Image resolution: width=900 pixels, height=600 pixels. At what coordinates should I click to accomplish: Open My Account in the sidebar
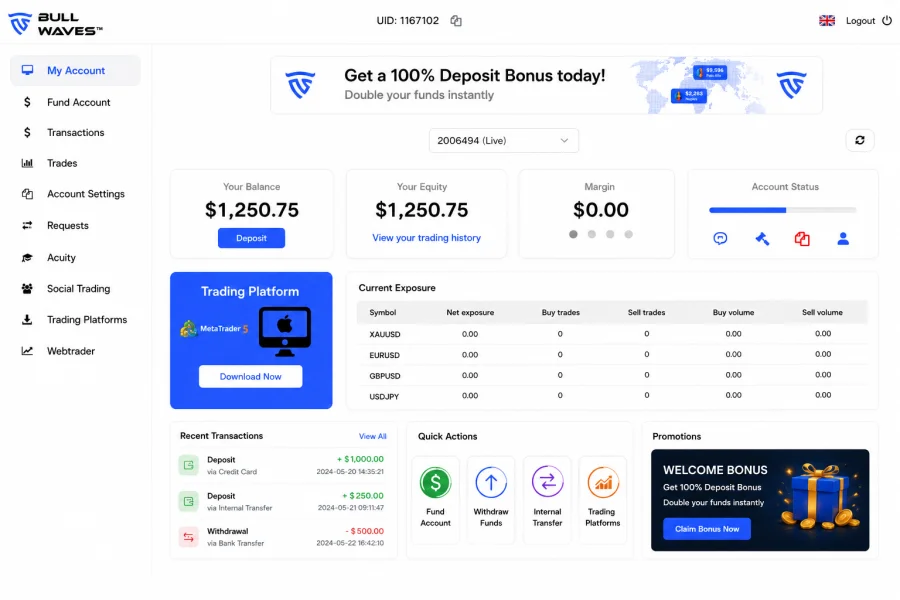(x=75, y=70)
